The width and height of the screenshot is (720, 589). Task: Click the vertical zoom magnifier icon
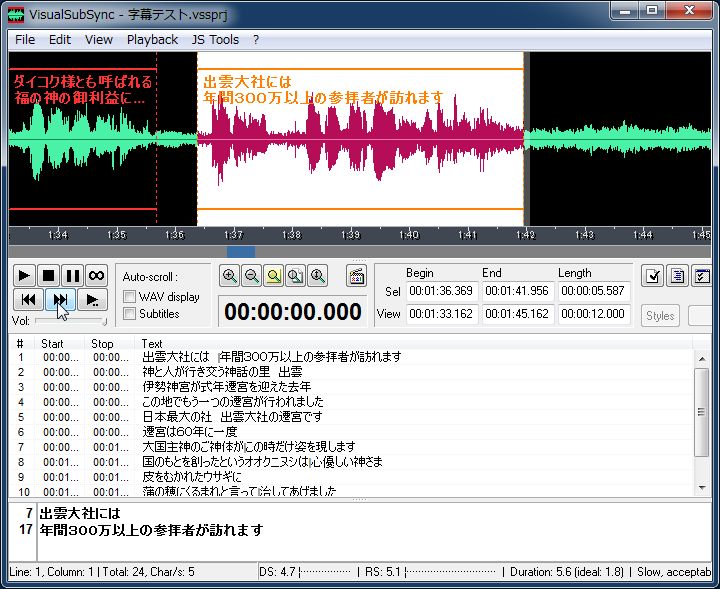[x=317, y=276]
